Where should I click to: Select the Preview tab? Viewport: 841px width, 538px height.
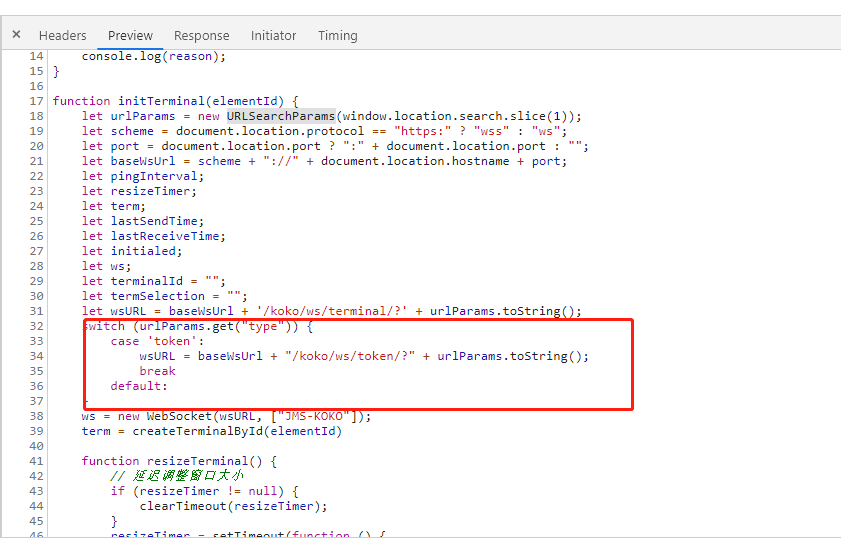(x=130, y=35)
